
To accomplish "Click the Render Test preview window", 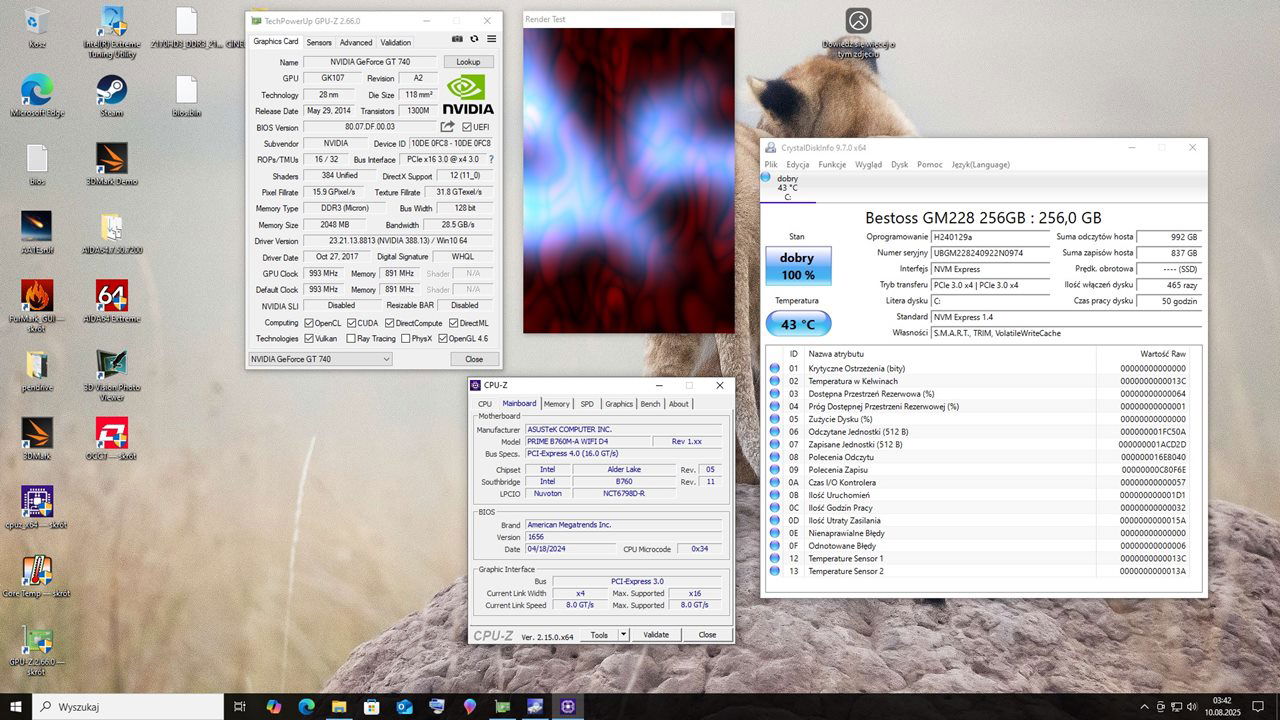I will tap(629, 180).
